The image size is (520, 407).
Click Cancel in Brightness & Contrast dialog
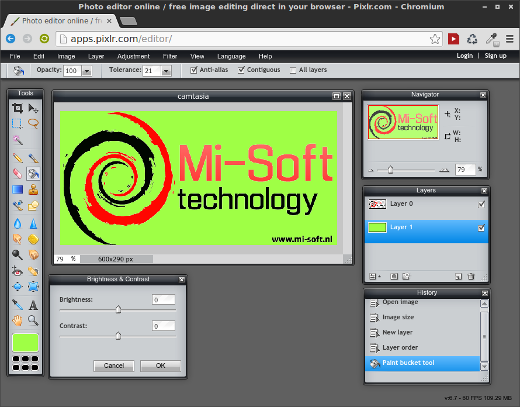(114, 366)
